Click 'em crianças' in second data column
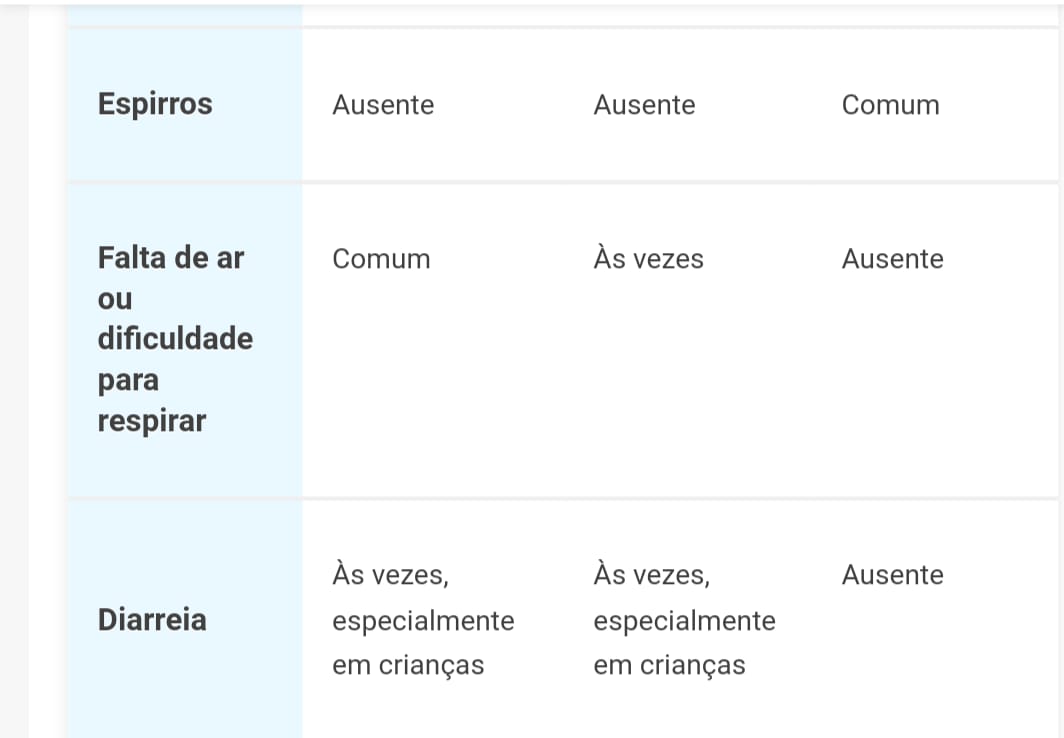Image resolution: width=1064 pixels, height=738 pixels. click(x=669, y=665)
